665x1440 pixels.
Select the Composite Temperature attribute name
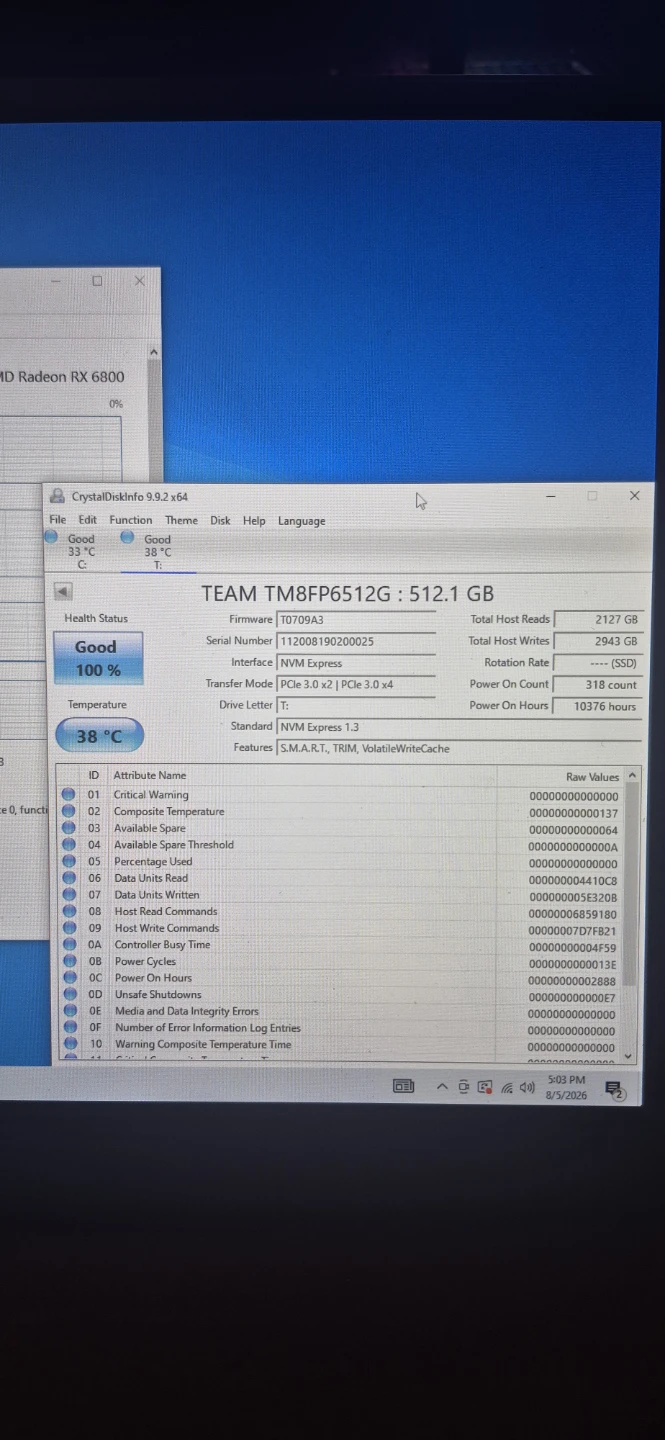point(169,811)
